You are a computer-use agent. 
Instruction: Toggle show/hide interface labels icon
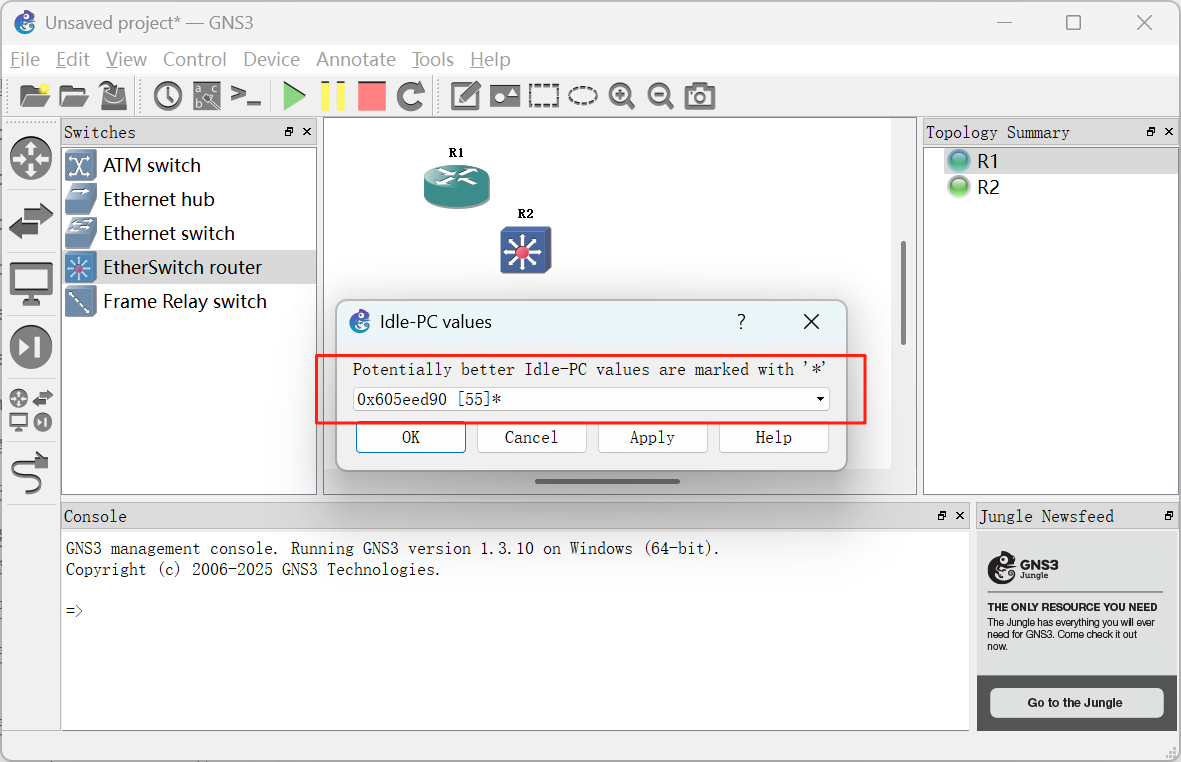(207, 96)
